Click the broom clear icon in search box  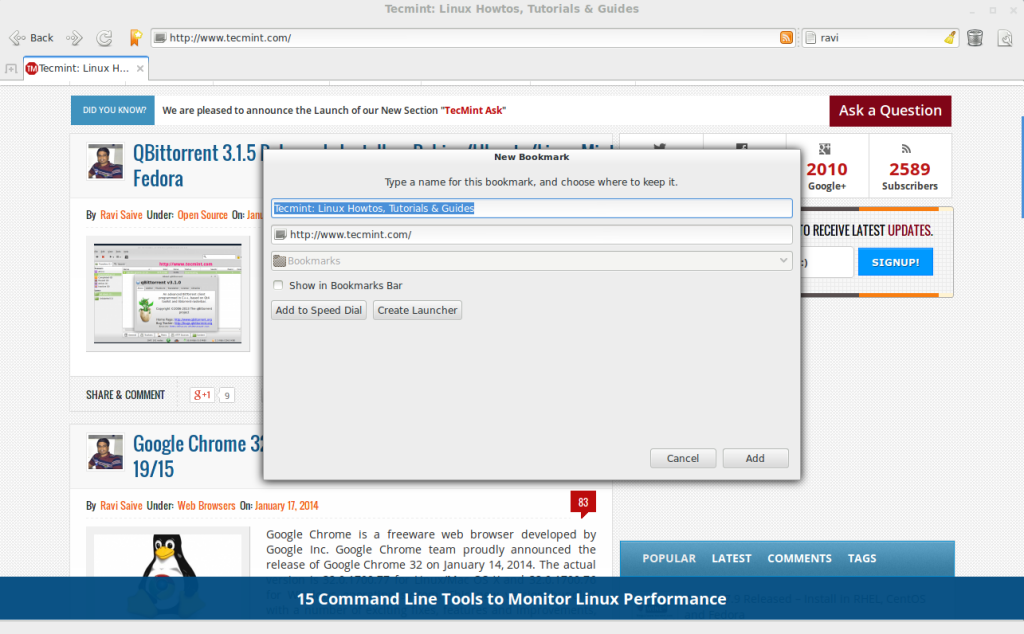point(950,38)
